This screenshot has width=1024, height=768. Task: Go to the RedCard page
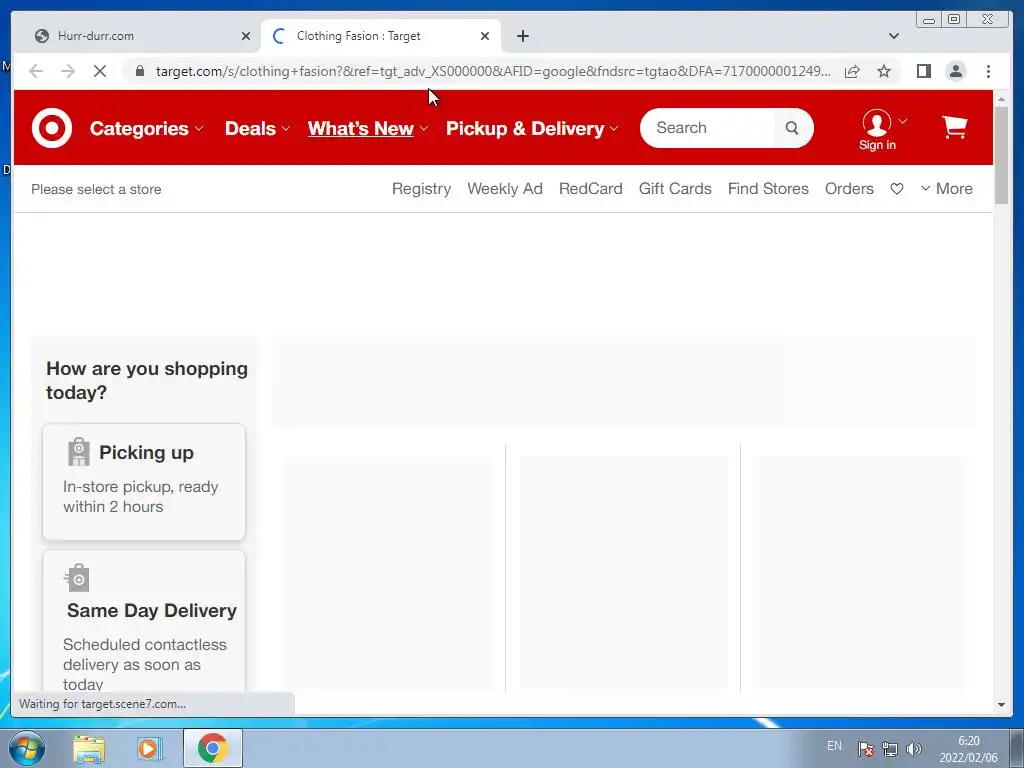tap(590, 189)
